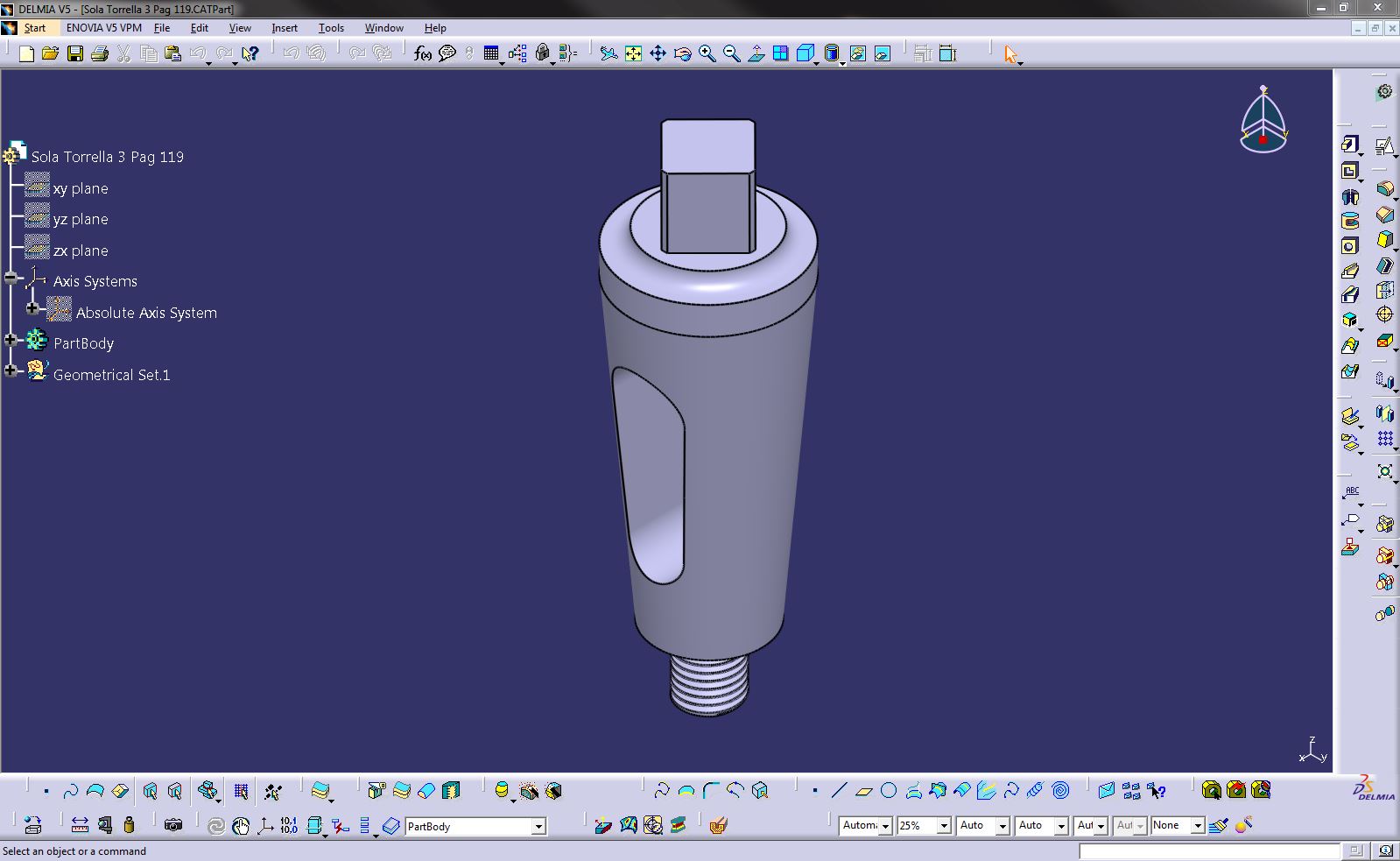
Task: Save the part with the floppy disk icon
Action: [x=75, y=54]
